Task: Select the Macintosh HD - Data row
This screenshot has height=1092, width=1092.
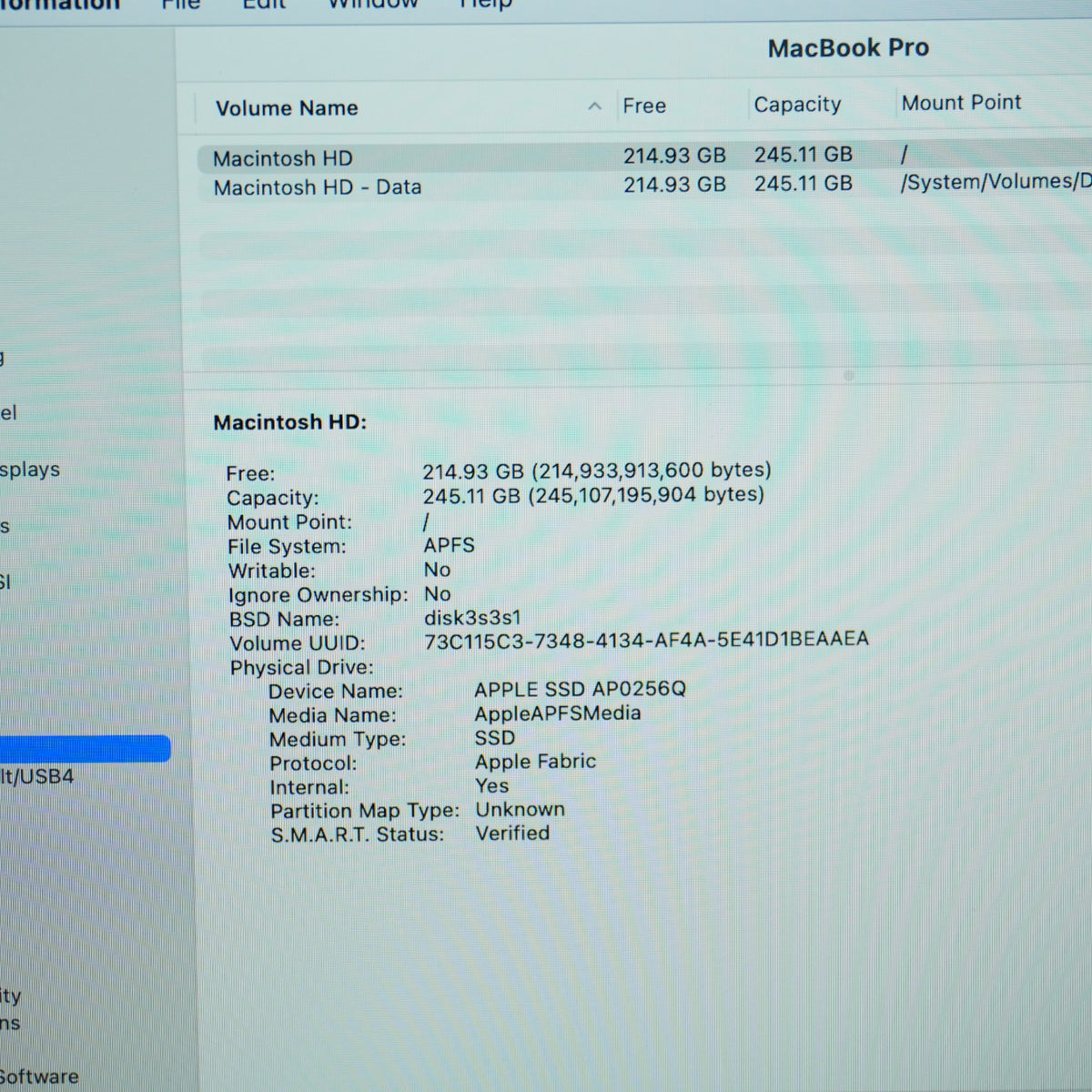Action: point(644,186)
